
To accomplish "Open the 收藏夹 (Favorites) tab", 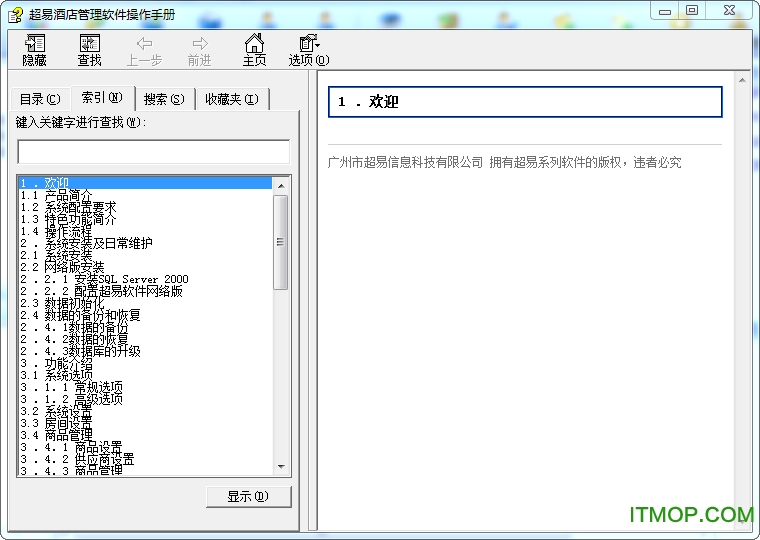I will pyautogui.click(x=231, y=99).
